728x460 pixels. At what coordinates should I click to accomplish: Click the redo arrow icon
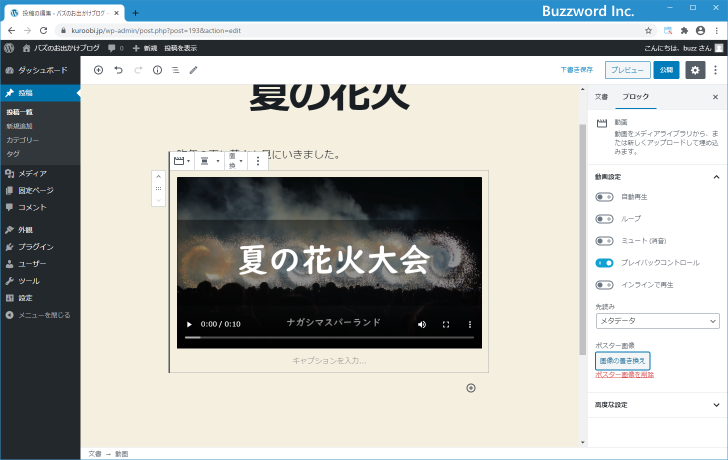138,70
